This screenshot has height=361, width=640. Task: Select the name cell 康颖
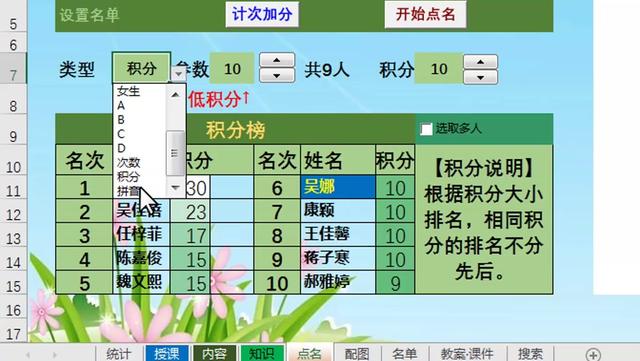click(x=338, y=211)
